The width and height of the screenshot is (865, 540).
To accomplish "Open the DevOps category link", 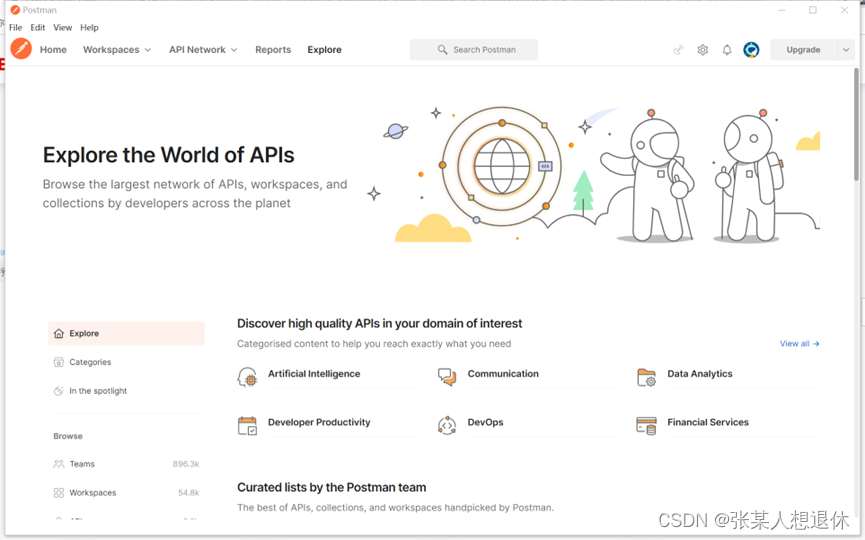I will click(x=485, y=422).
